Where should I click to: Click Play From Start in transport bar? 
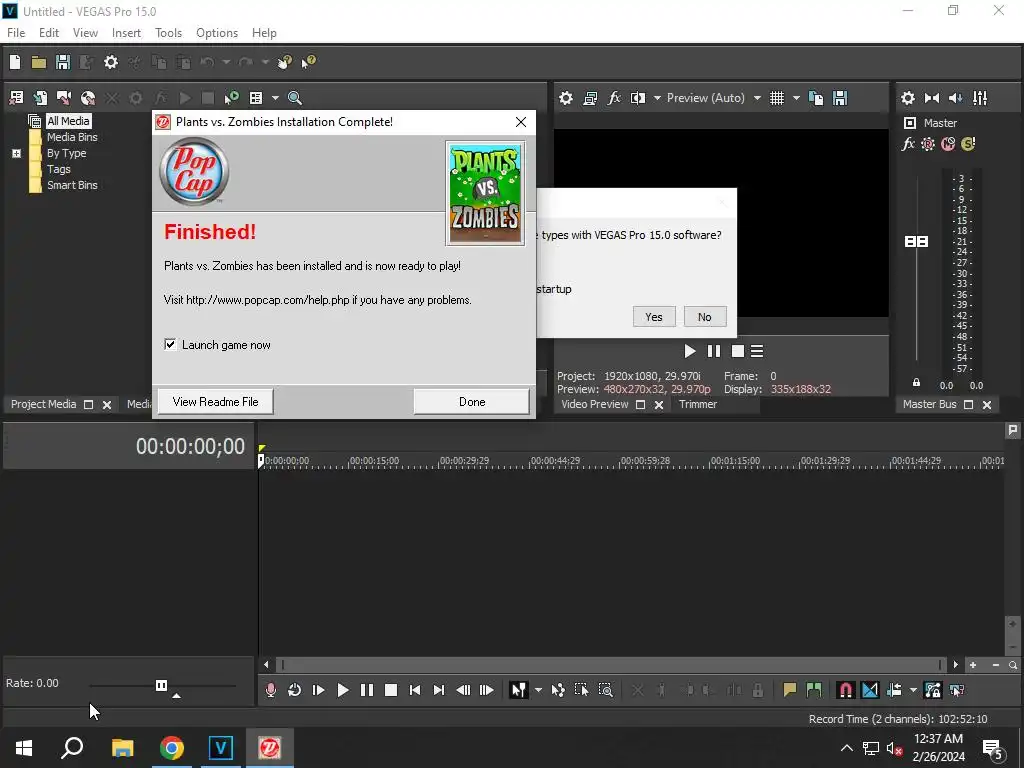click(319, 690)
